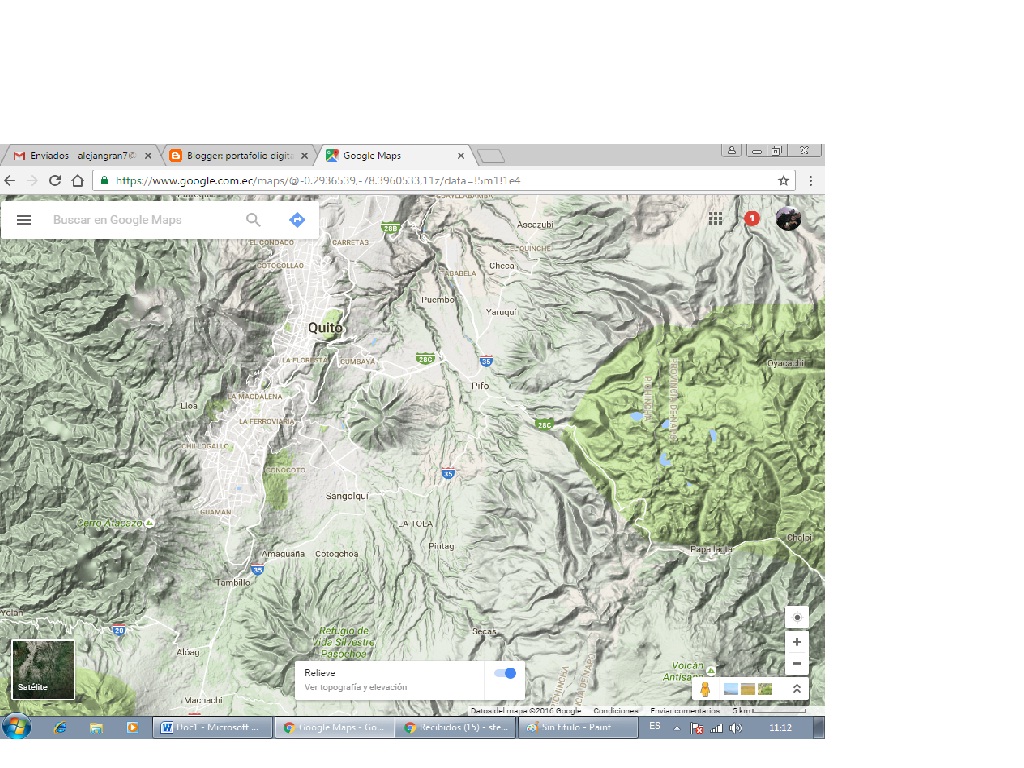Image resolution: width=1024 pixels, height=768 pixels.
Task: Collapse the imagery carousel with the chevron
Action: tap(797, 689)
